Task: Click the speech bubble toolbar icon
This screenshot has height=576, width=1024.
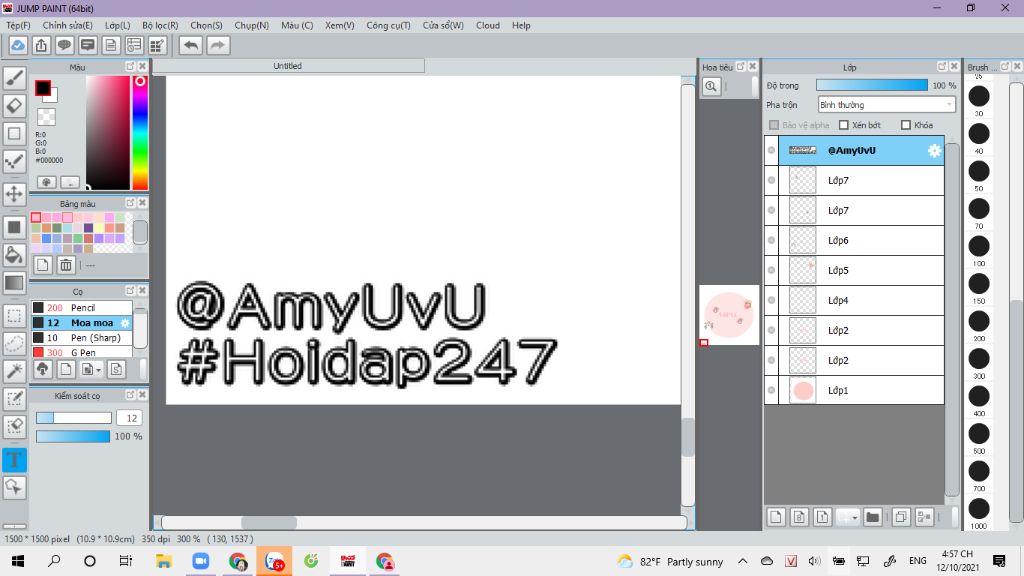Action: (x=64, y=45)
